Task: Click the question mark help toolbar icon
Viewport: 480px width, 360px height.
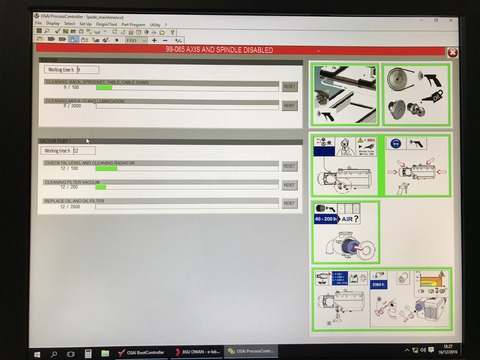Action: (x=172, y=33)
